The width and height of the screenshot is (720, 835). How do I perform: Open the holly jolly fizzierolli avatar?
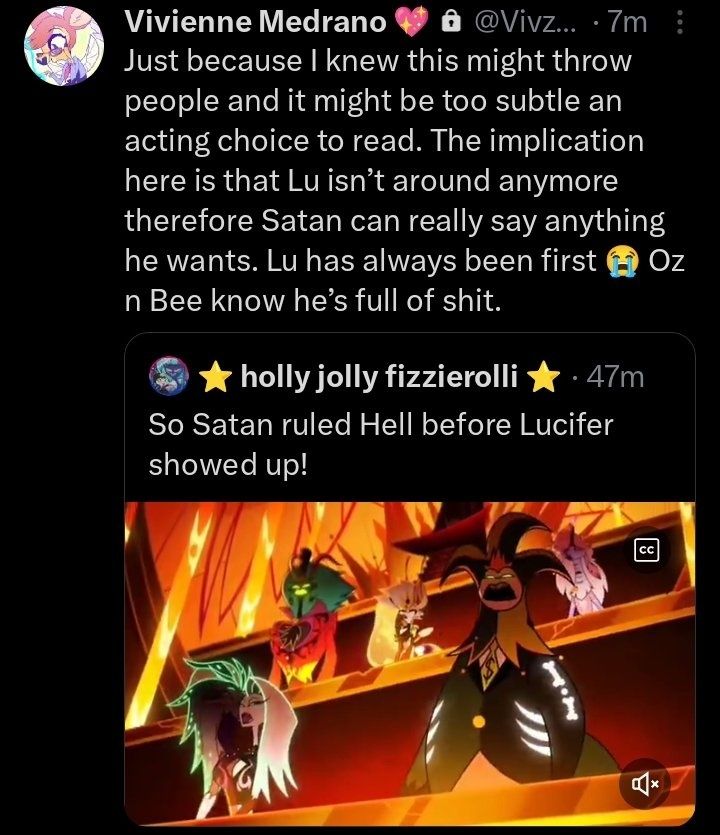[169, 376]
